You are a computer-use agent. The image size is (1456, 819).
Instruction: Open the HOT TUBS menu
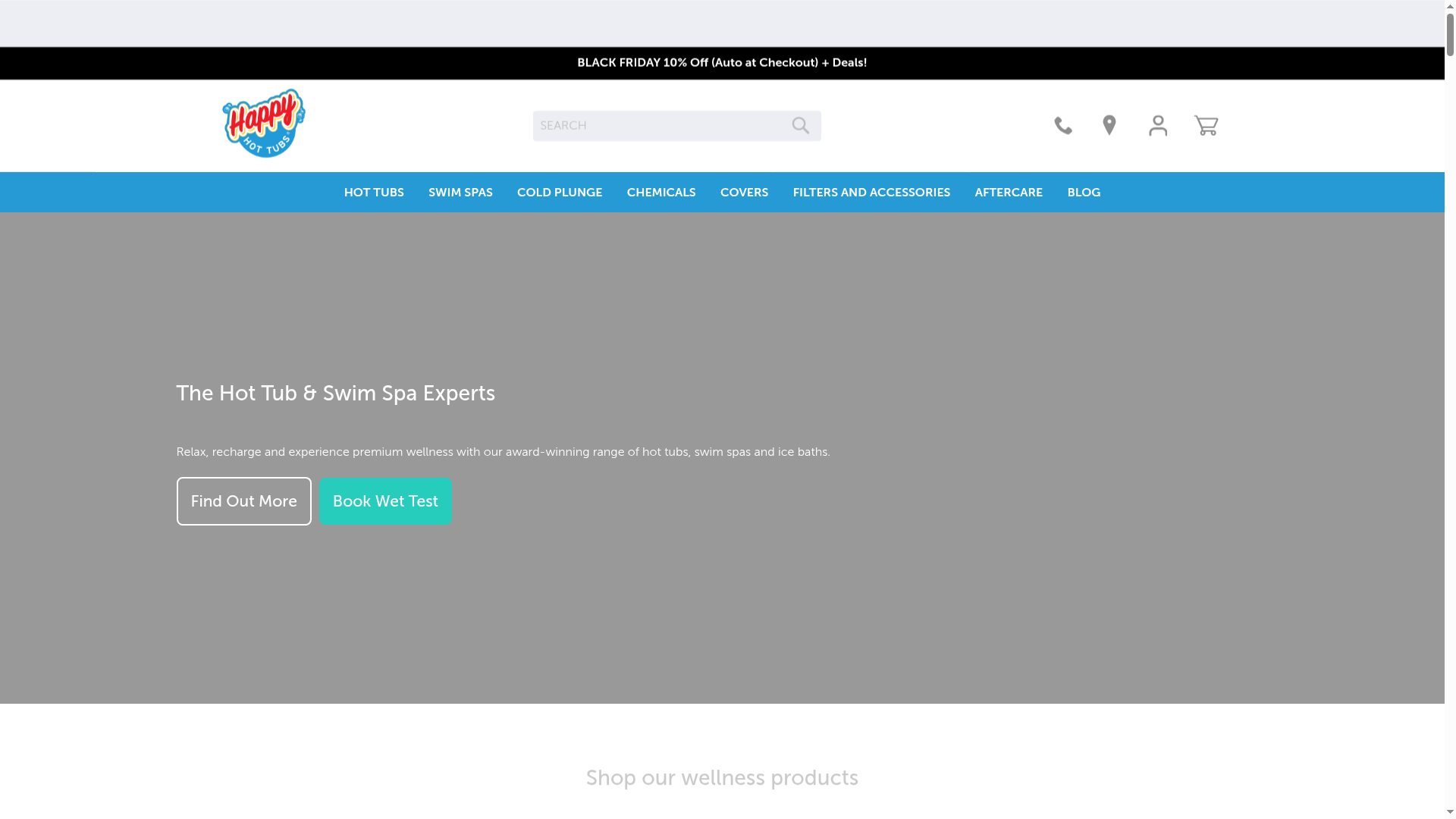tap(374, 193)
